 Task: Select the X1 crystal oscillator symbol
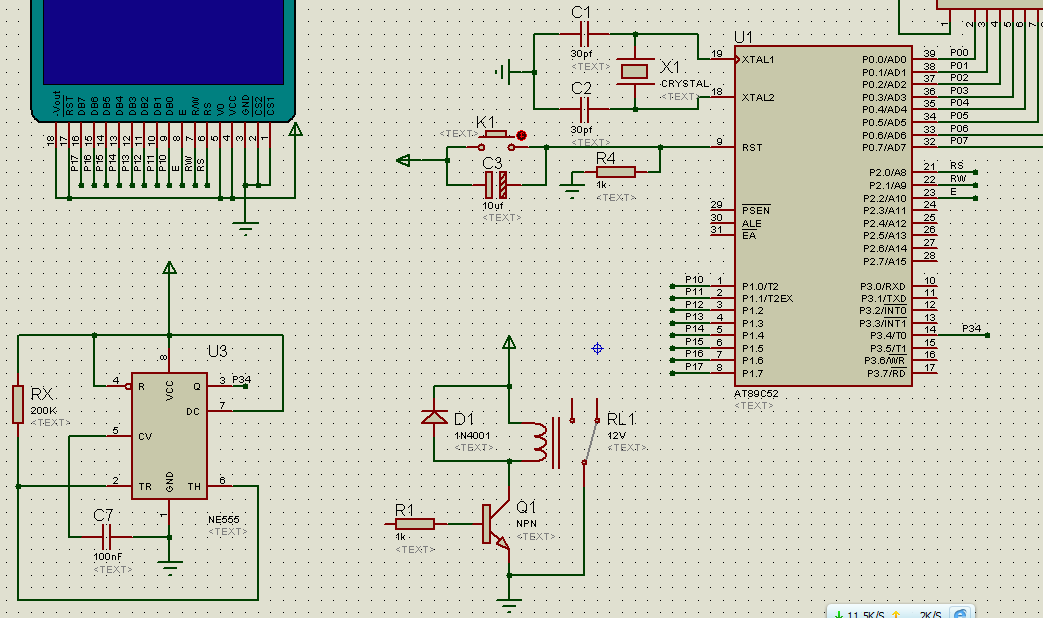pos(635,71)
